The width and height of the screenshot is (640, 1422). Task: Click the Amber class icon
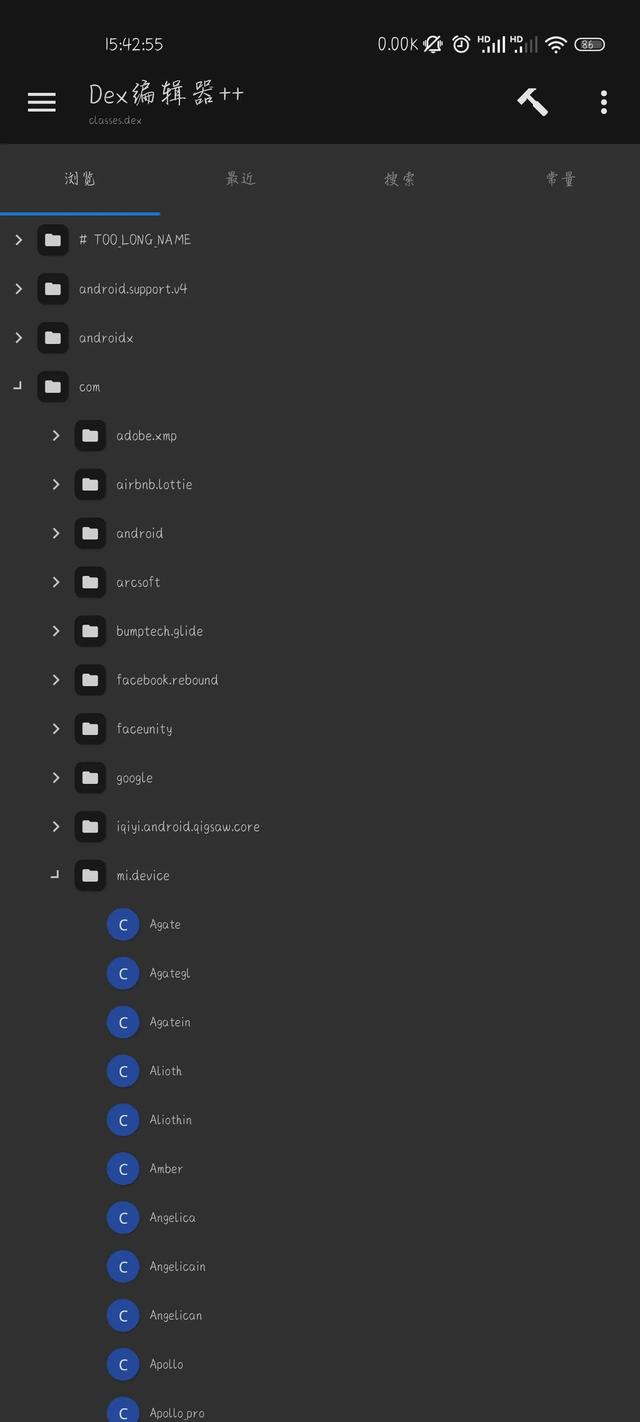pos(123,1169)
